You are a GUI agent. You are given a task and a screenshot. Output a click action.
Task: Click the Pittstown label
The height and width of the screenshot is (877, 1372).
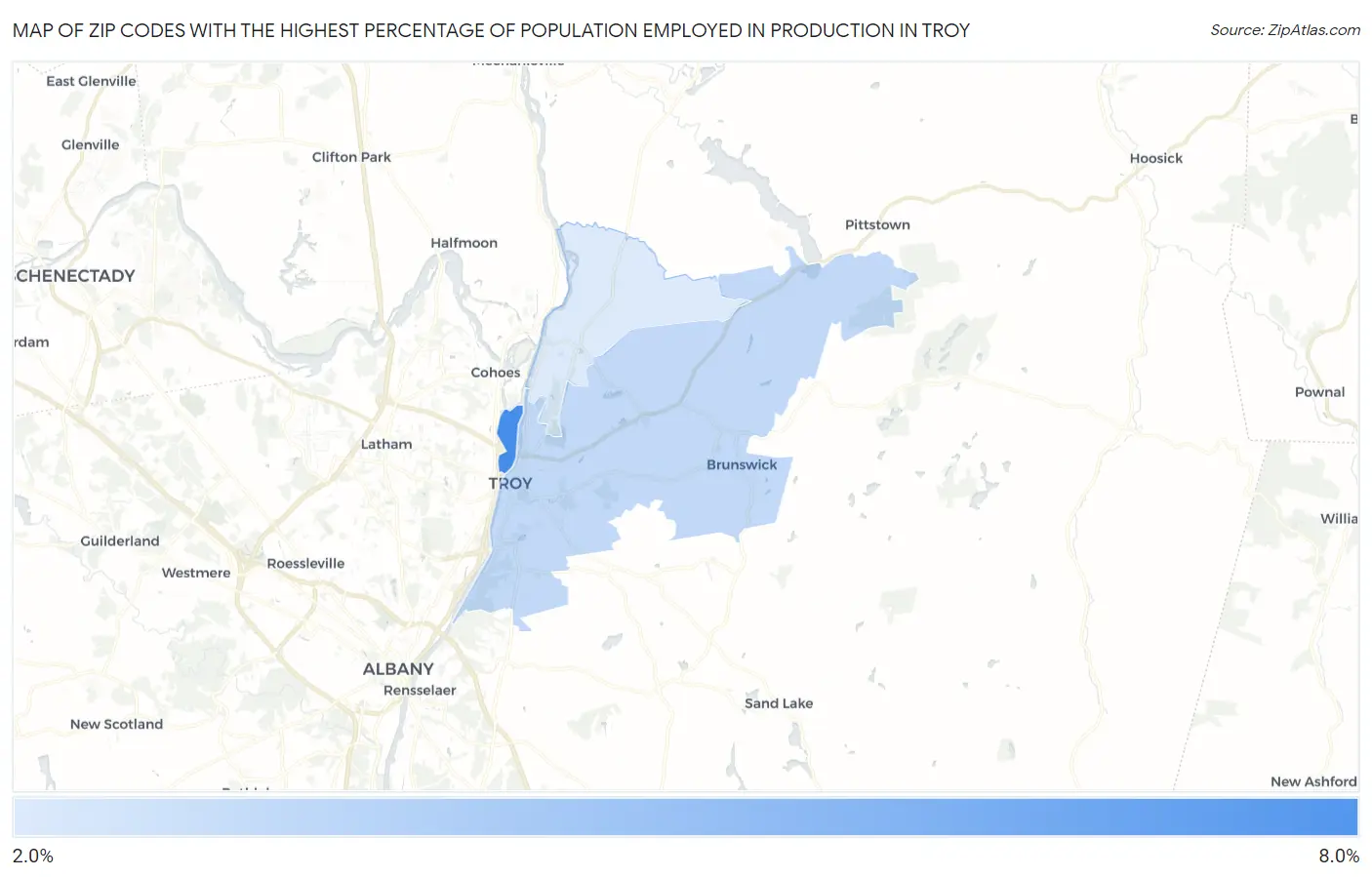tap(877, 224)
